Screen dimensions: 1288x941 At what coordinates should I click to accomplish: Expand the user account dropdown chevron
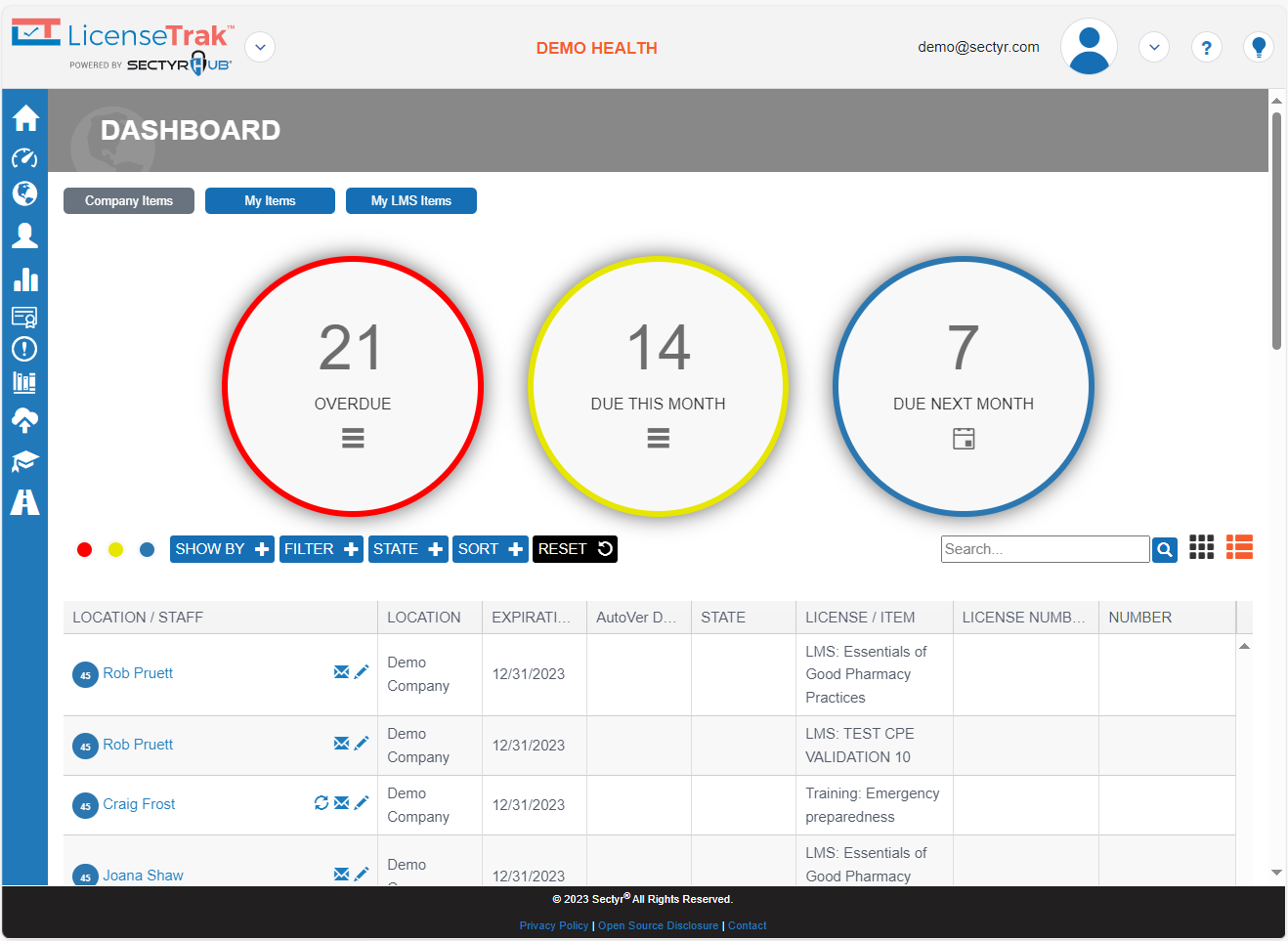(1154, 47)
